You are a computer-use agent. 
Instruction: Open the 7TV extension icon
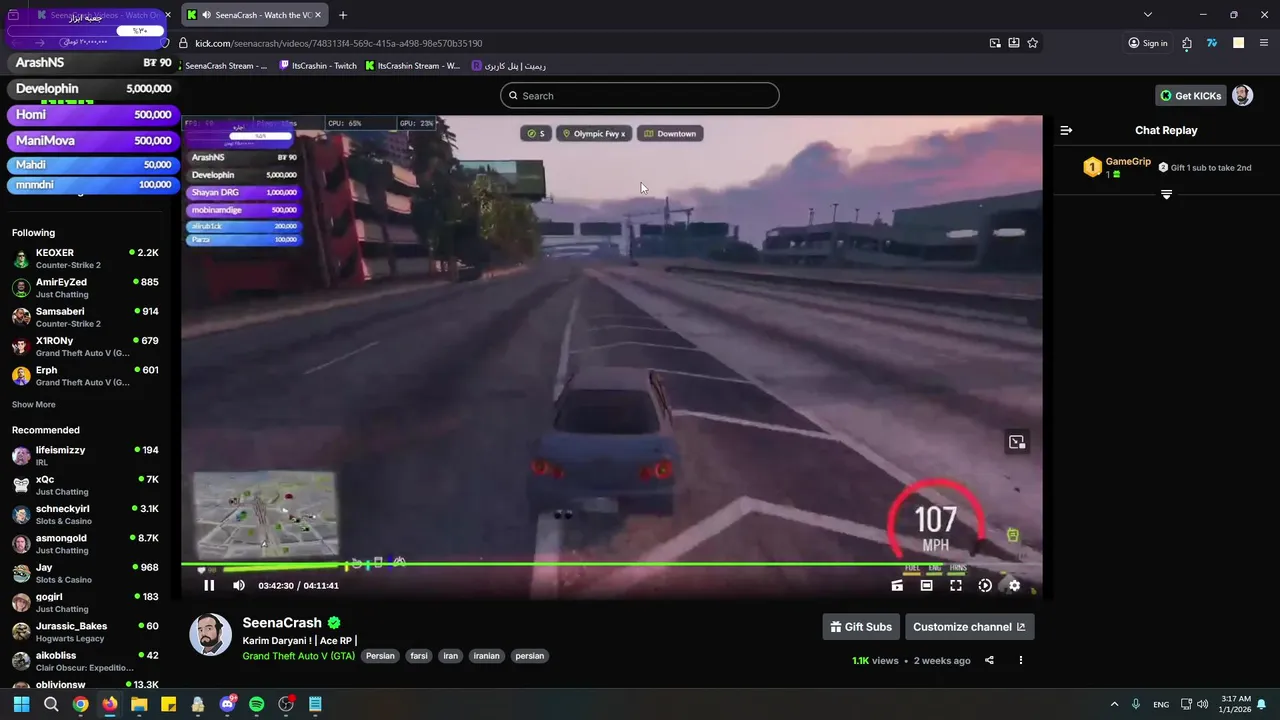(x=1212, y=43)
